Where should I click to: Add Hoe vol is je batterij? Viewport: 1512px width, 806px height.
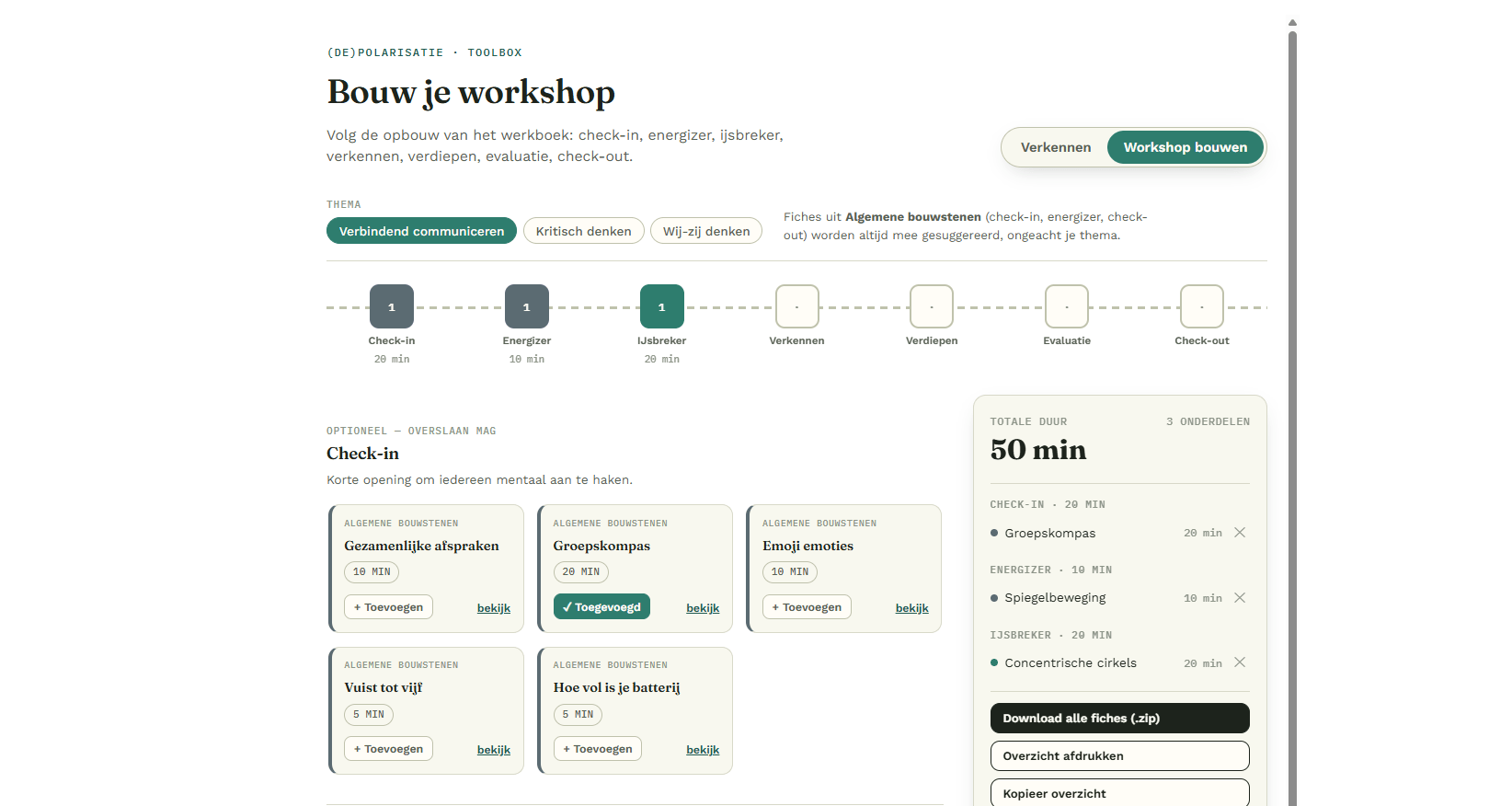[x=598, y=749]
